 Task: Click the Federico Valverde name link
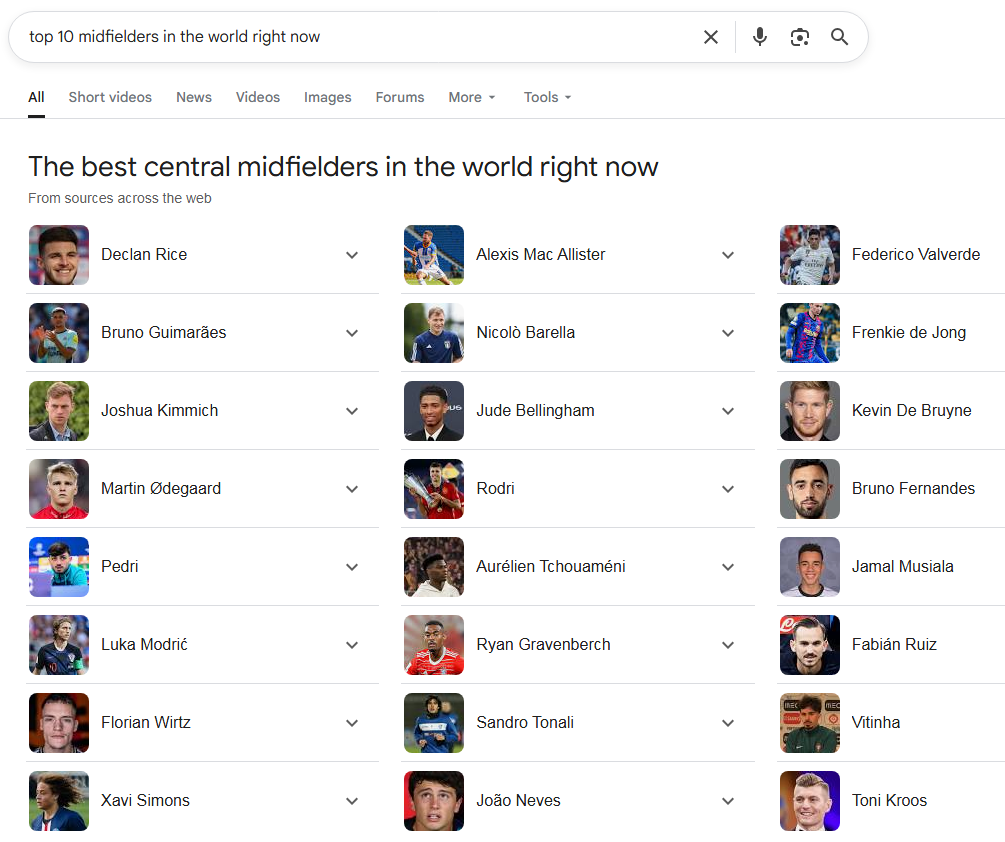(x=916, y=255)
